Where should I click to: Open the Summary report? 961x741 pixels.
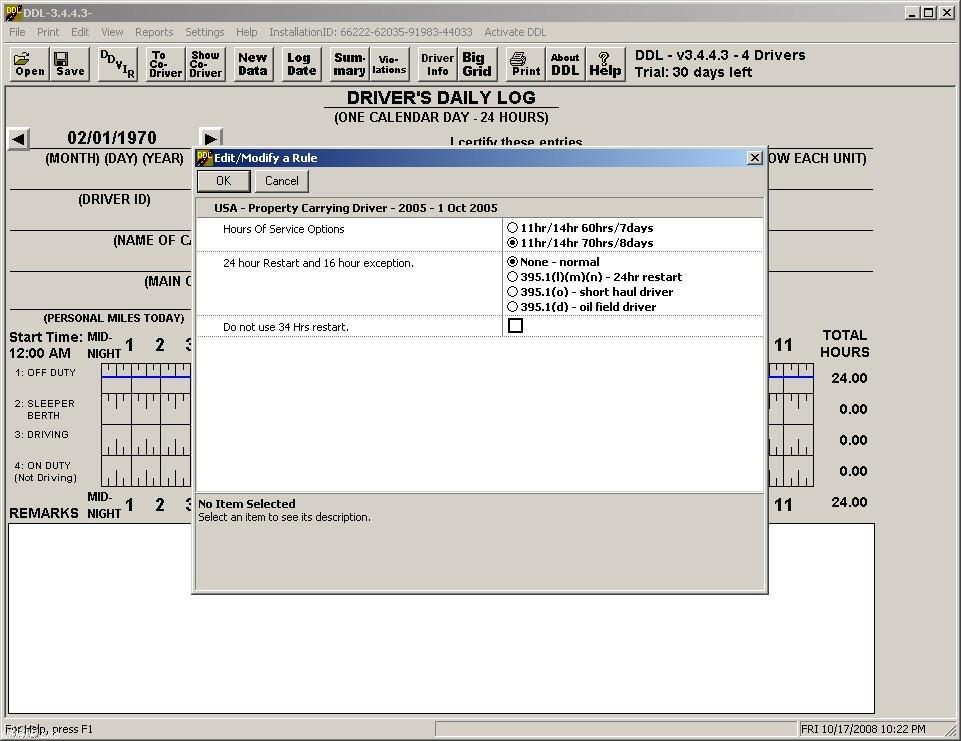[x=348, y=64]
